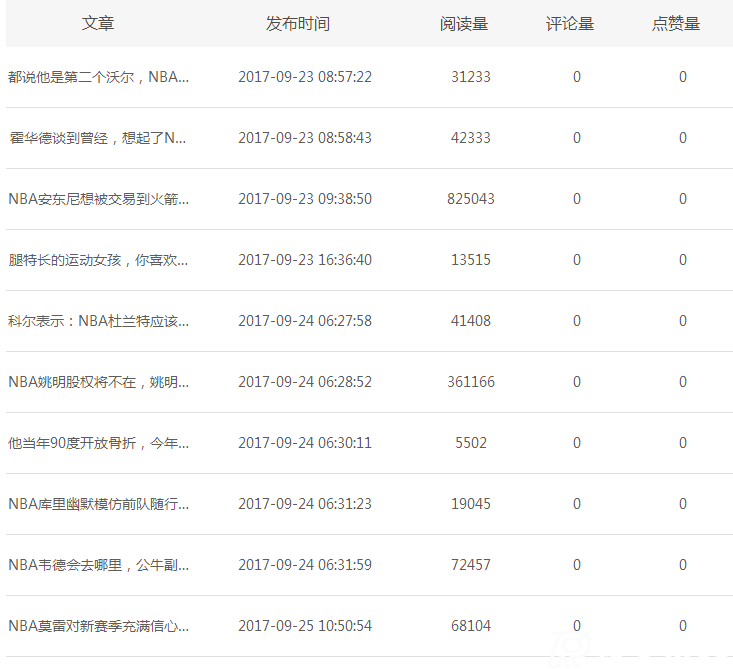
Task: Open article 霍华德谈到曾经，想起了N...
Action: [98, 138]
